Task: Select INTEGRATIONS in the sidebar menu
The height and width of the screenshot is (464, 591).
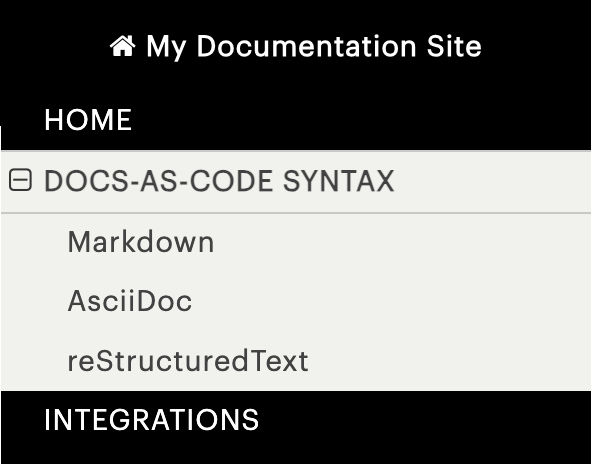Action: click(x=296, y=420)
